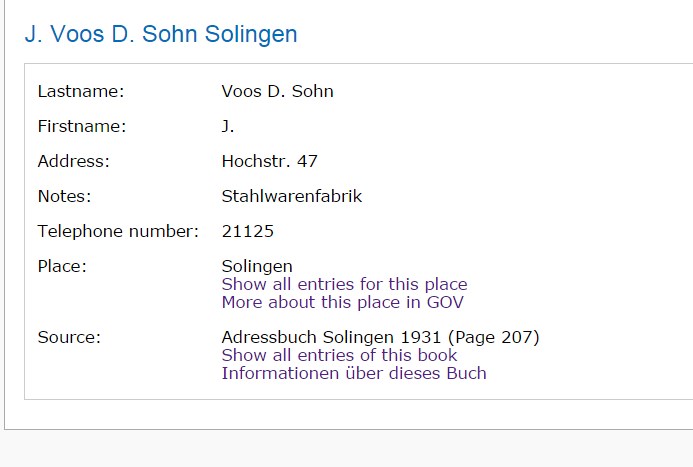Click the notes value "Stahlwarenfabrik"

pyautogui.click(x=291, y=196)
